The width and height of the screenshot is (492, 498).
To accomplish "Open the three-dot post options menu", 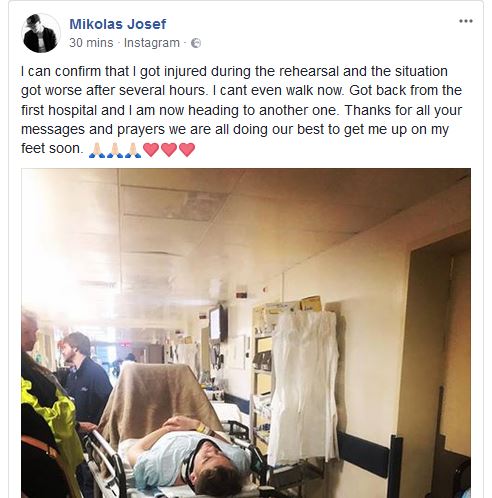I will pos(466,21).
